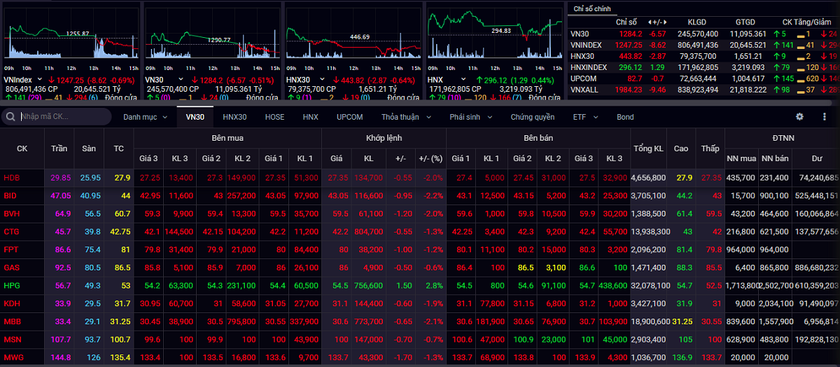Switch to the HOSE tab

(275, 117)
